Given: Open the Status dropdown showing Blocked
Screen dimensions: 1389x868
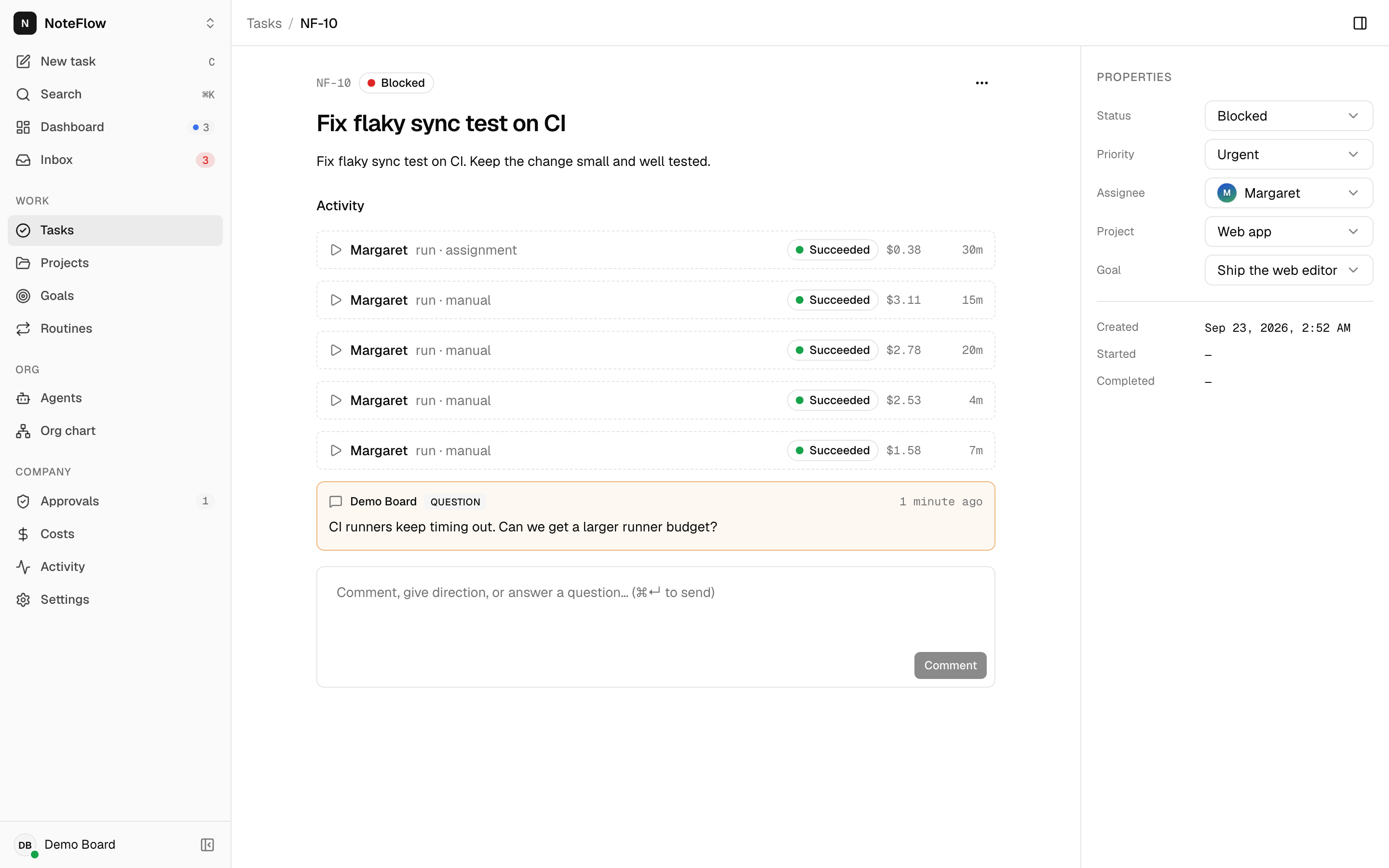Looking at the screenshot, I should (1289, 116).
